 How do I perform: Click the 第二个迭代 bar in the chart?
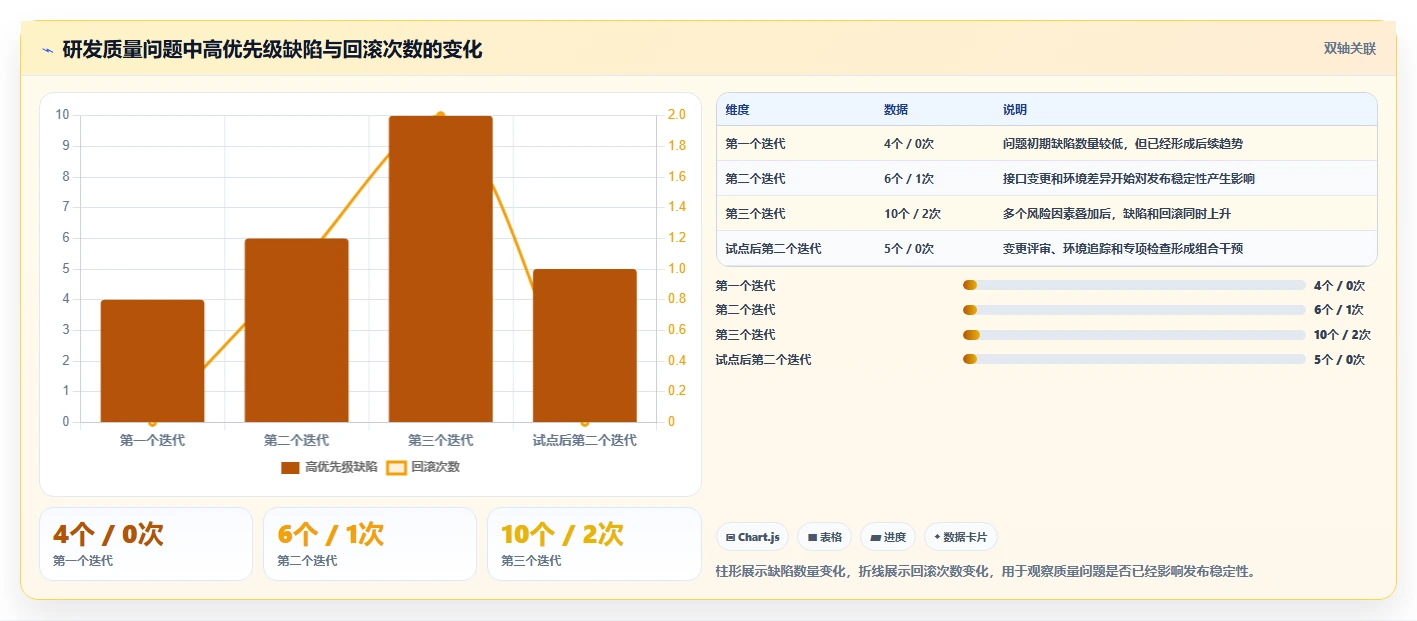tap(296, 330)
